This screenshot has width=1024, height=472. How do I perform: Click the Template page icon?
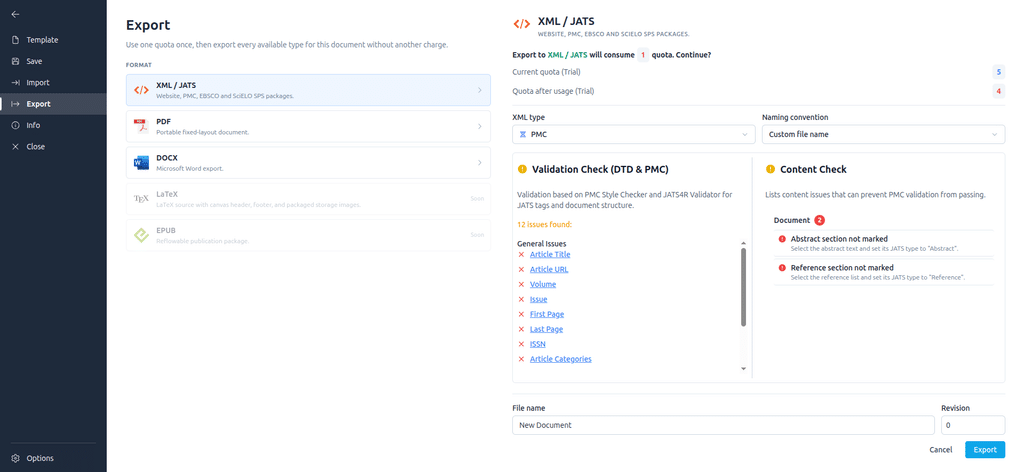coord(15,40)
